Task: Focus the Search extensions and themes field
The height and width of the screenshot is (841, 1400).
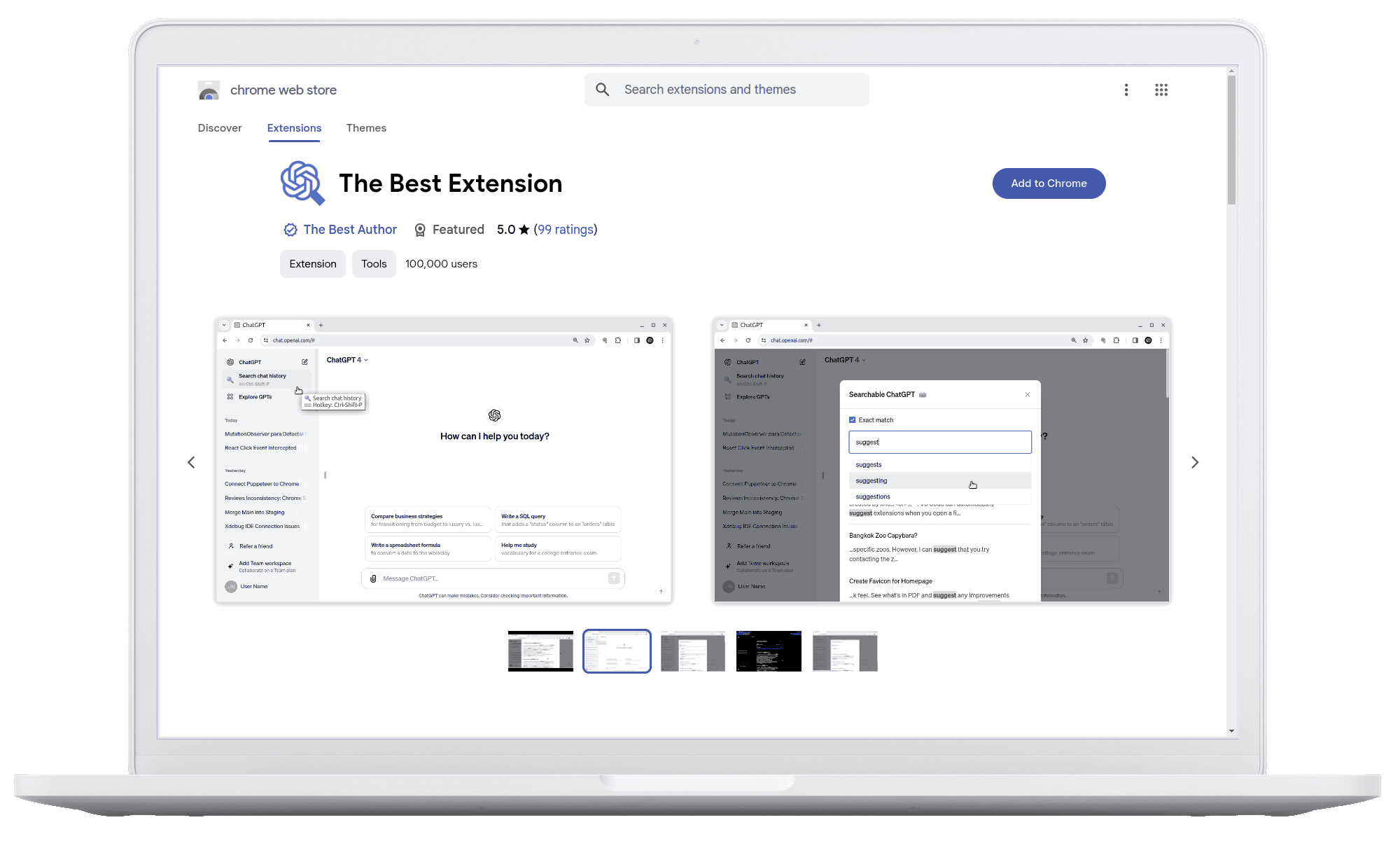Action: point(735,90)
